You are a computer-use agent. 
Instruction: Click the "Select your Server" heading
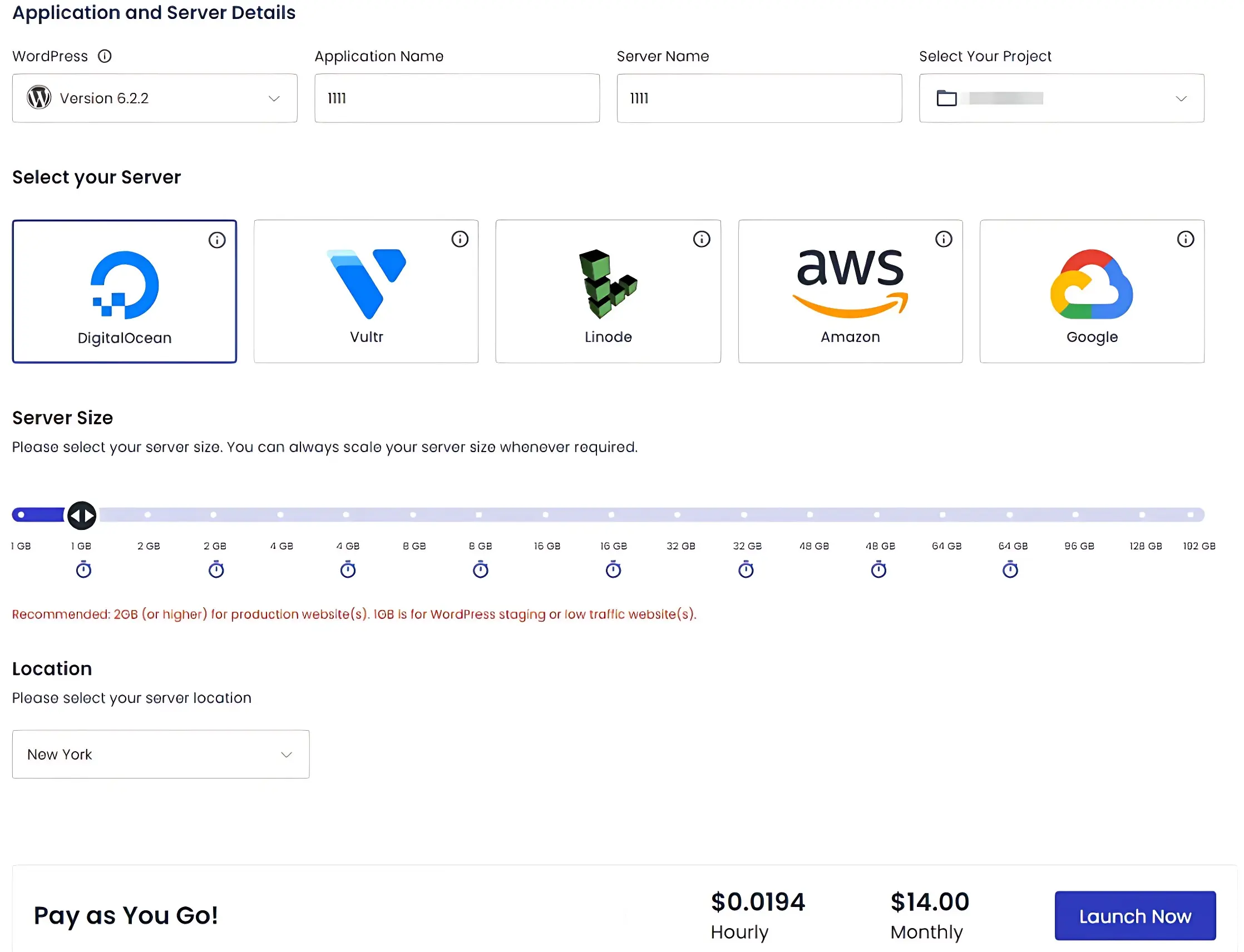point(96,177)
